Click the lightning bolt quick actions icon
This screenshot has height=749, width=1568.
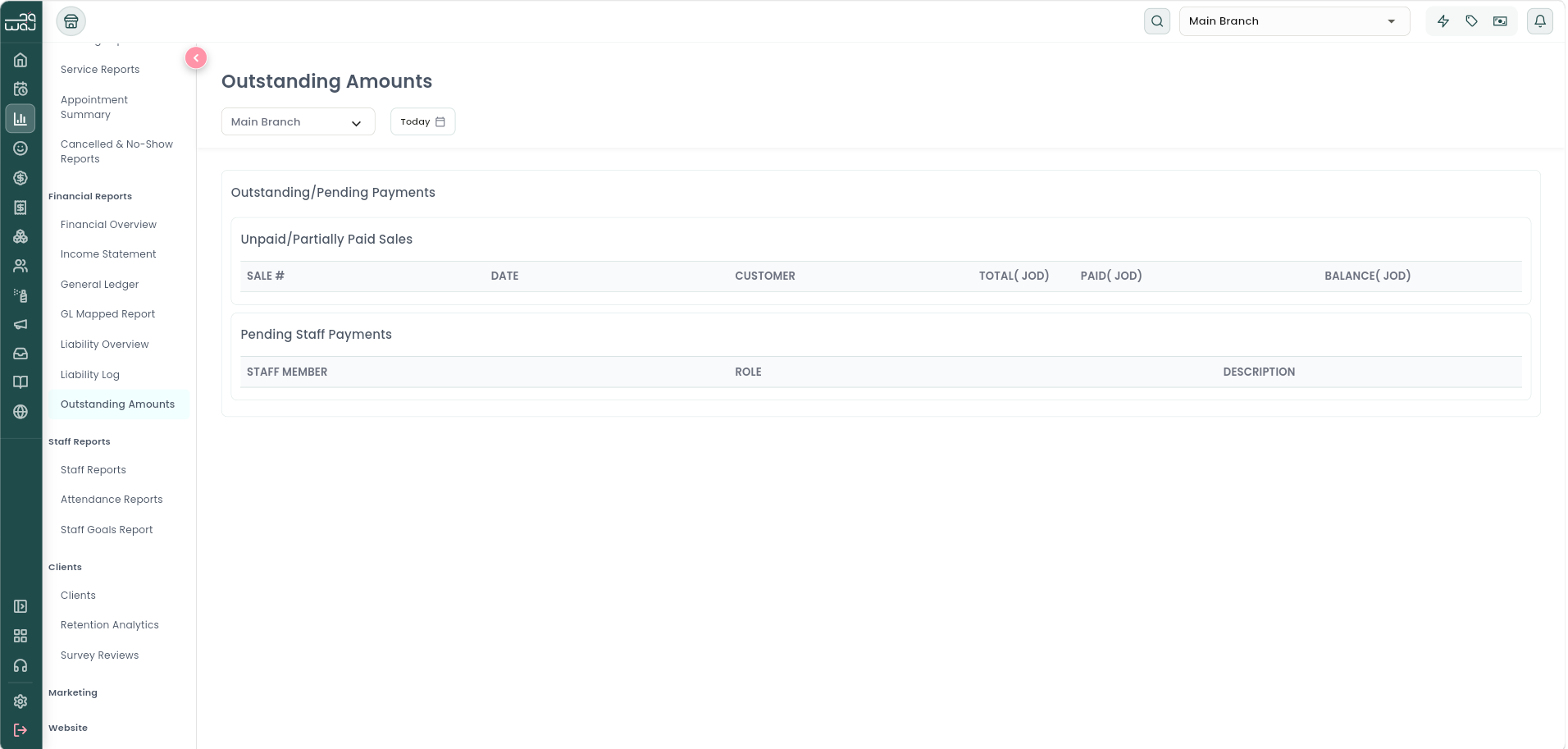[x=1443, y=21]
